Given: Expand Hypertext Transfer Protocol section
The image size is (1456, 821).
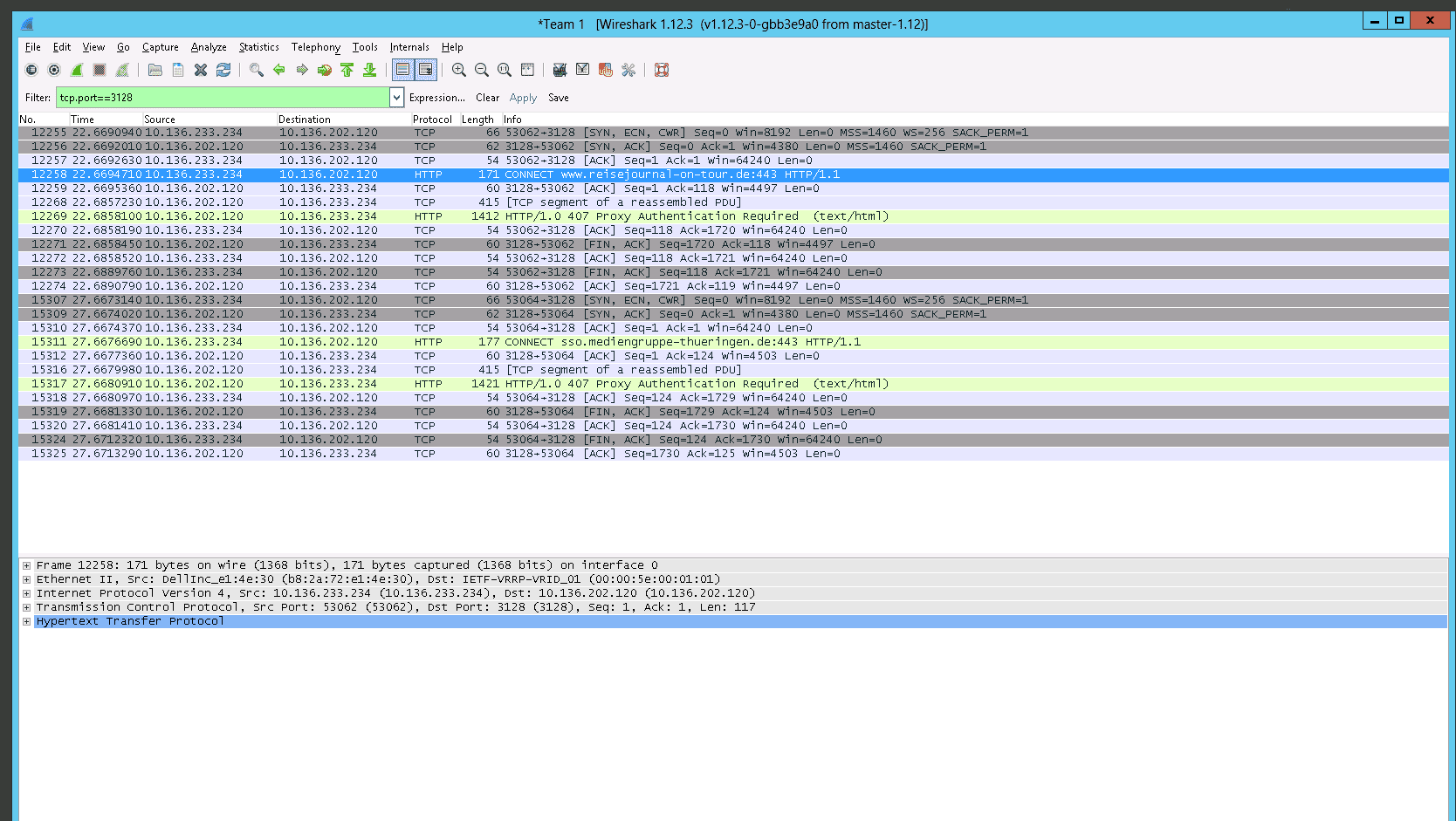Looking at the screenshot, I should 27,621.
